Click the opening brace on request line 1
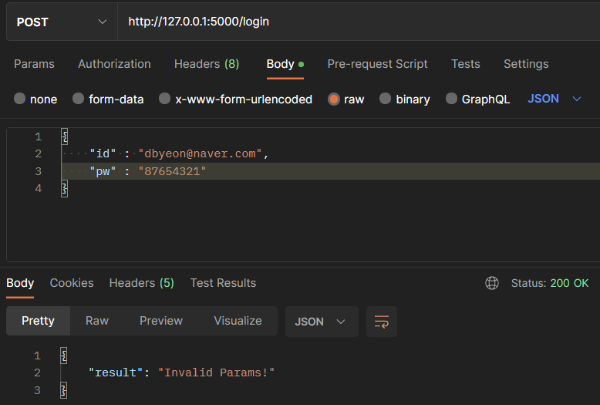 click(x=65, y=137)
